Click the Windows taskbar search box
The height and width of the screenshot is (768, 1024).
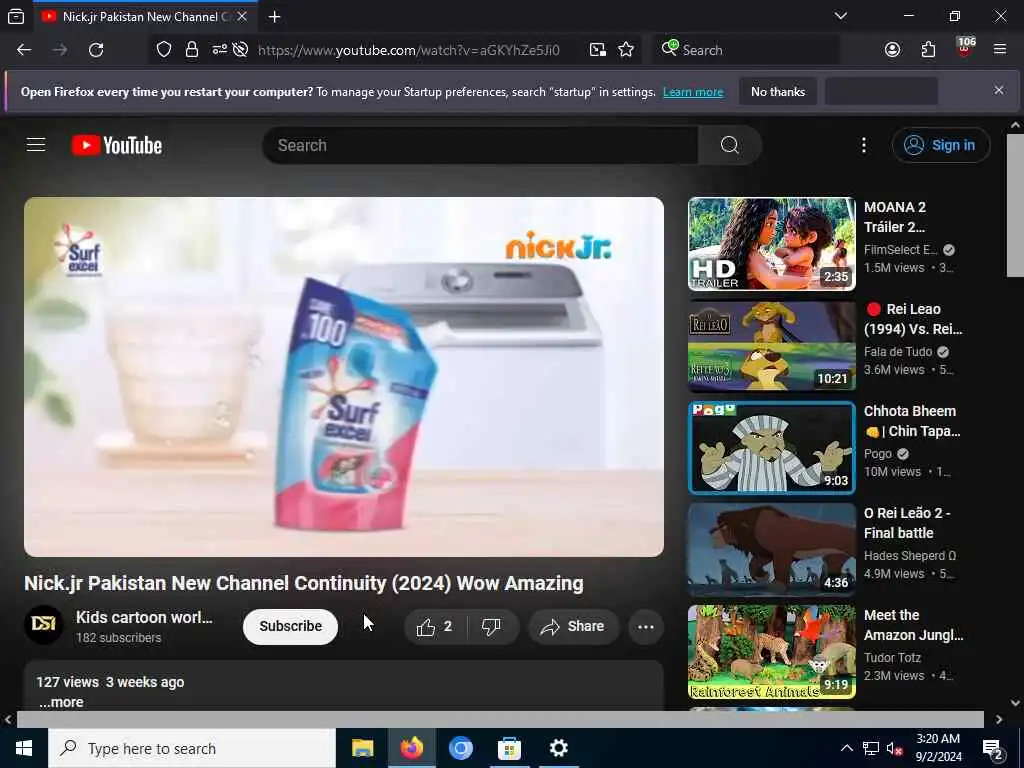[192, 748]
